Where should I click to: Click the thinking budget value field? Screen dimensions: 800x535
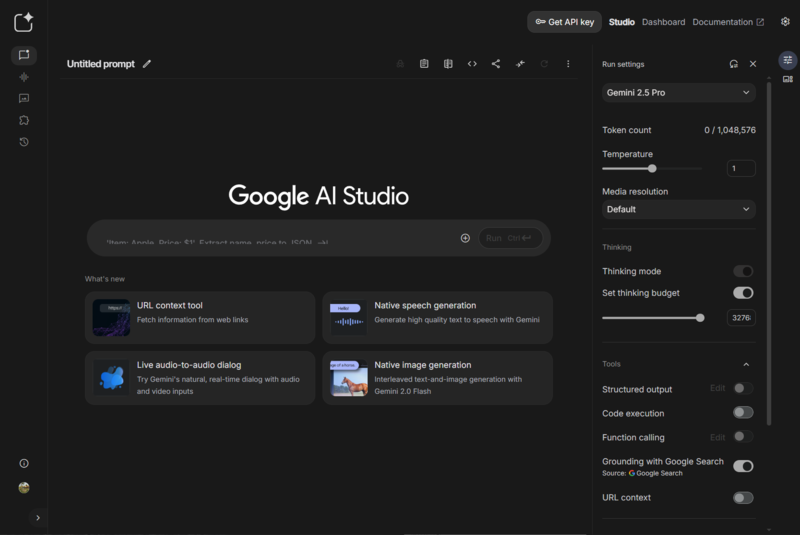click(x=741, y=318)
